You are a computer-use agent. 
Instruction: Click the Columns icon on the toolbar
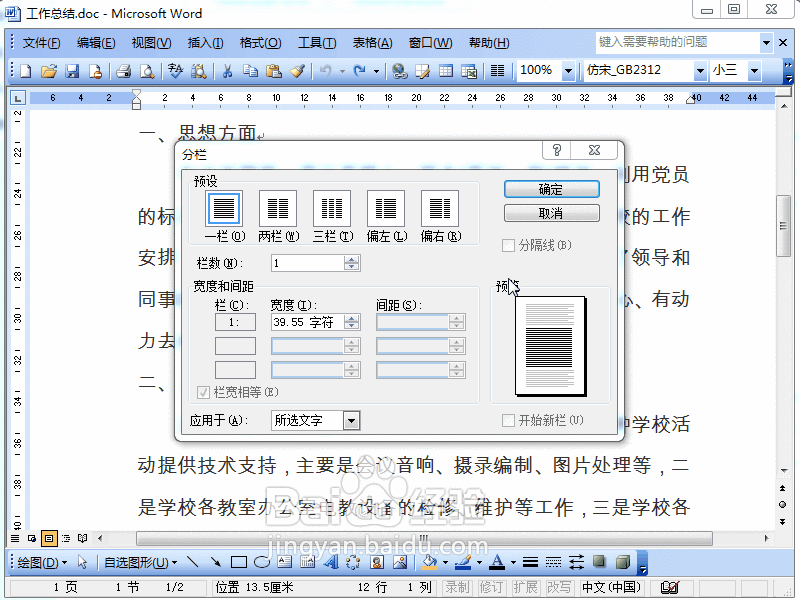coord(495,71)
